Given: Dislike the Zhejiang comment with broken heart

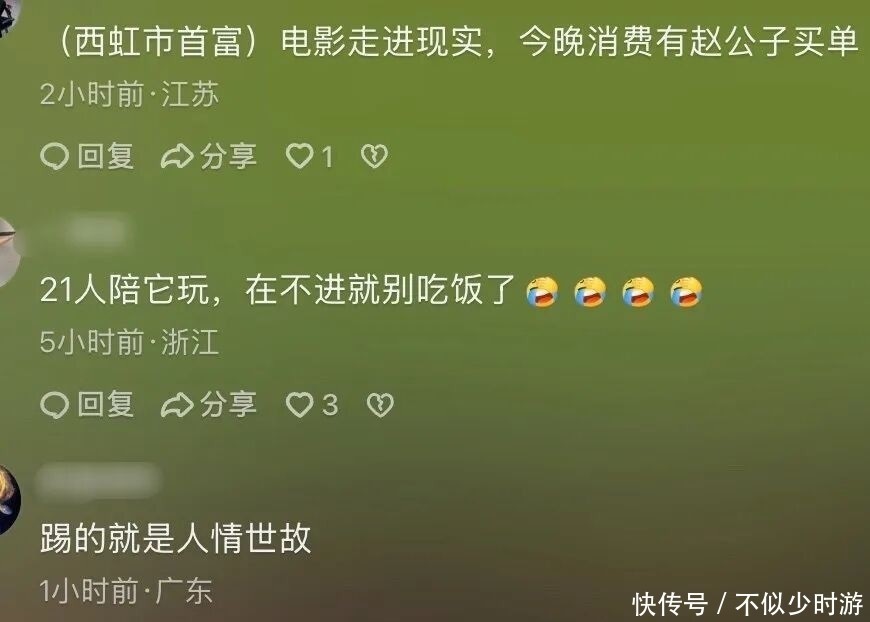Looking at the screenshot, I should 380,404.
